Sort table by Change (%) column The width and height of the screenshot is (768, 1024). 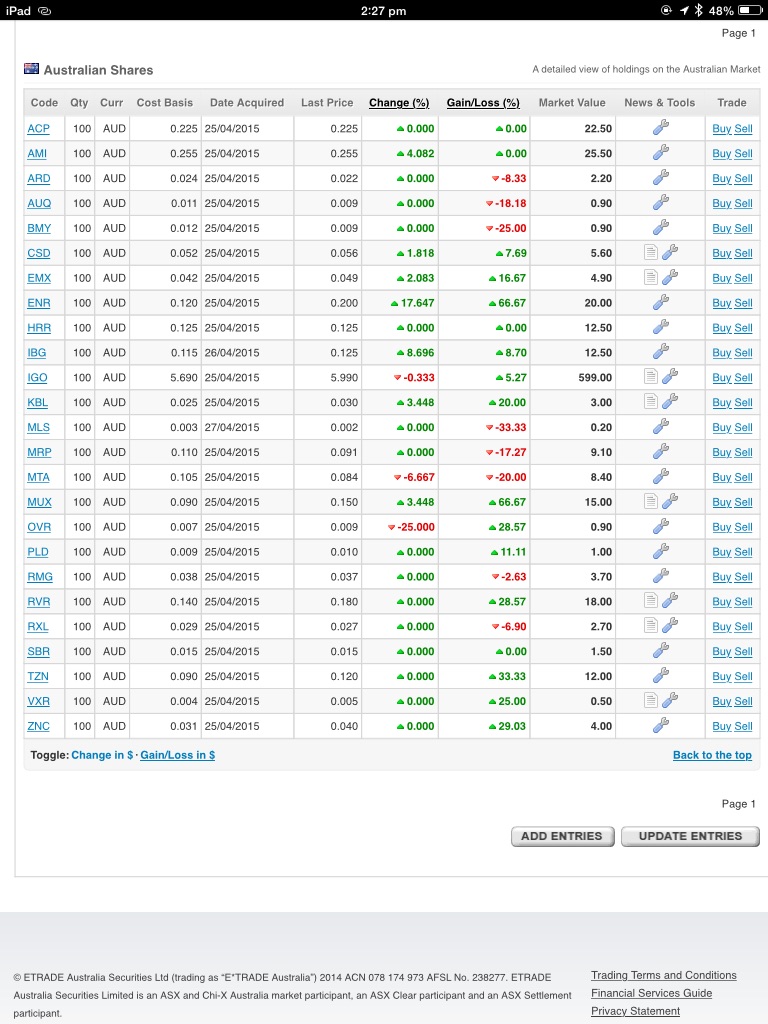click(x=399, y=103)
